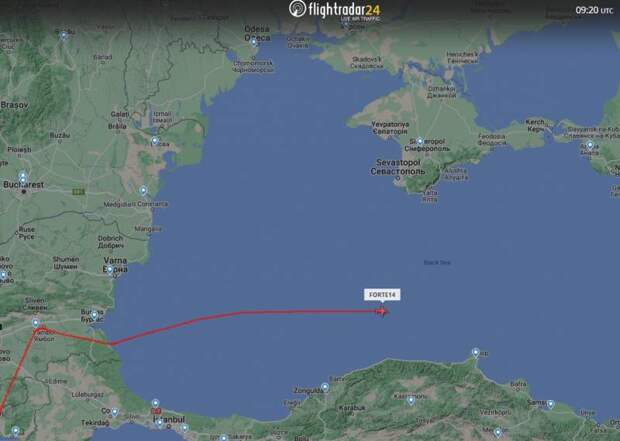
Task: Click the 09:20 UTC clock
Action: 594,11
